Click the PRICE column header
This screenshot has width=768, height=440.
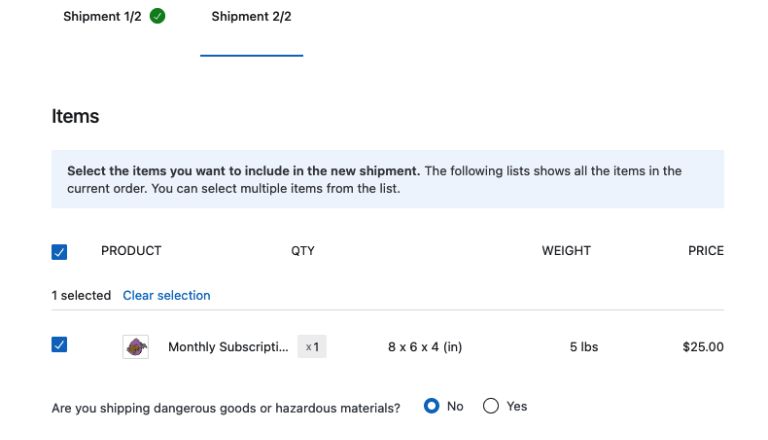705,251
